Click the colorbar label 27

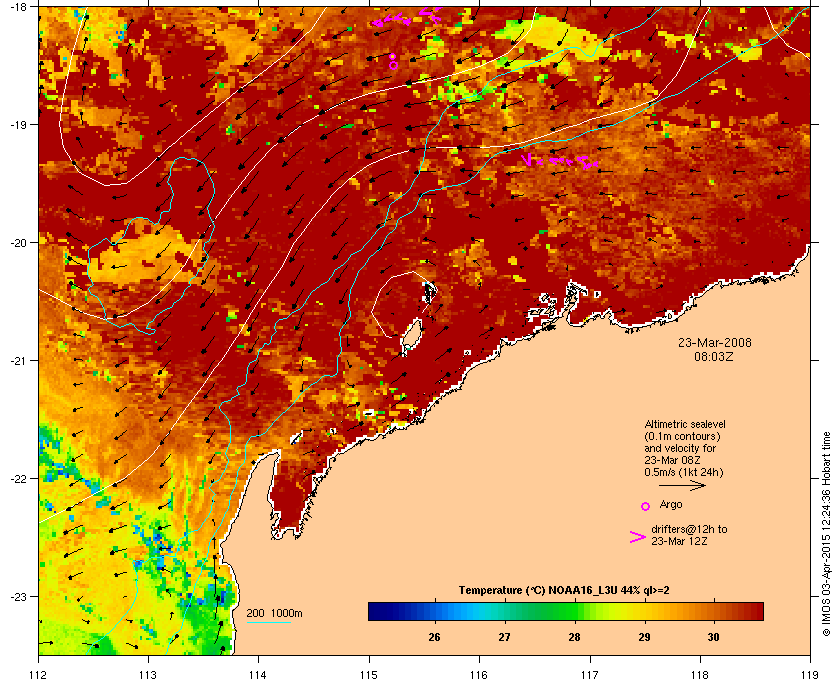[x=504, y=637]
